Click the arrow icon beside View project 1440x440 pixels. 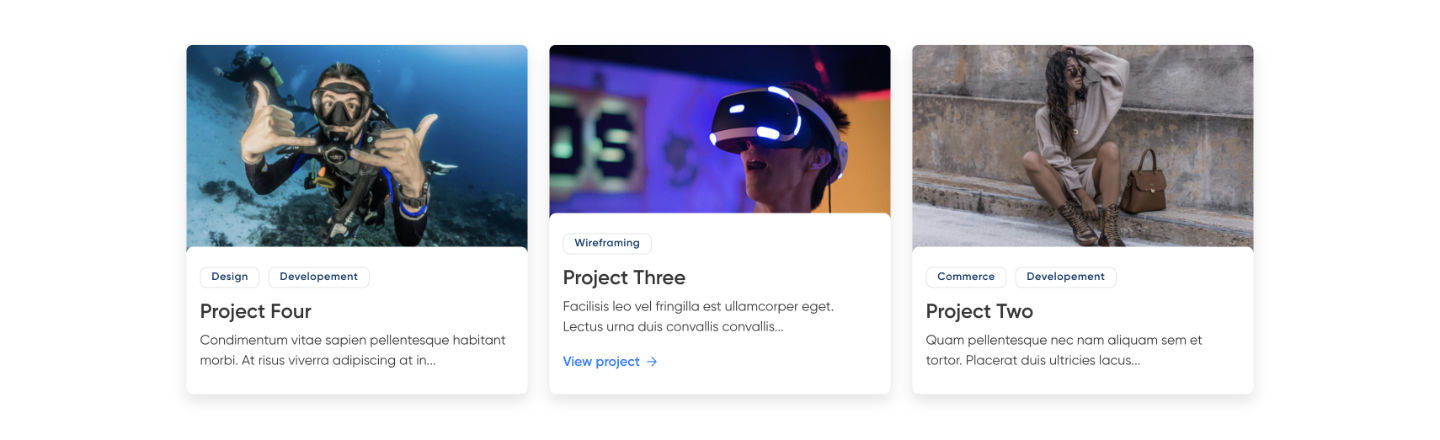click(x=652, y=362)
